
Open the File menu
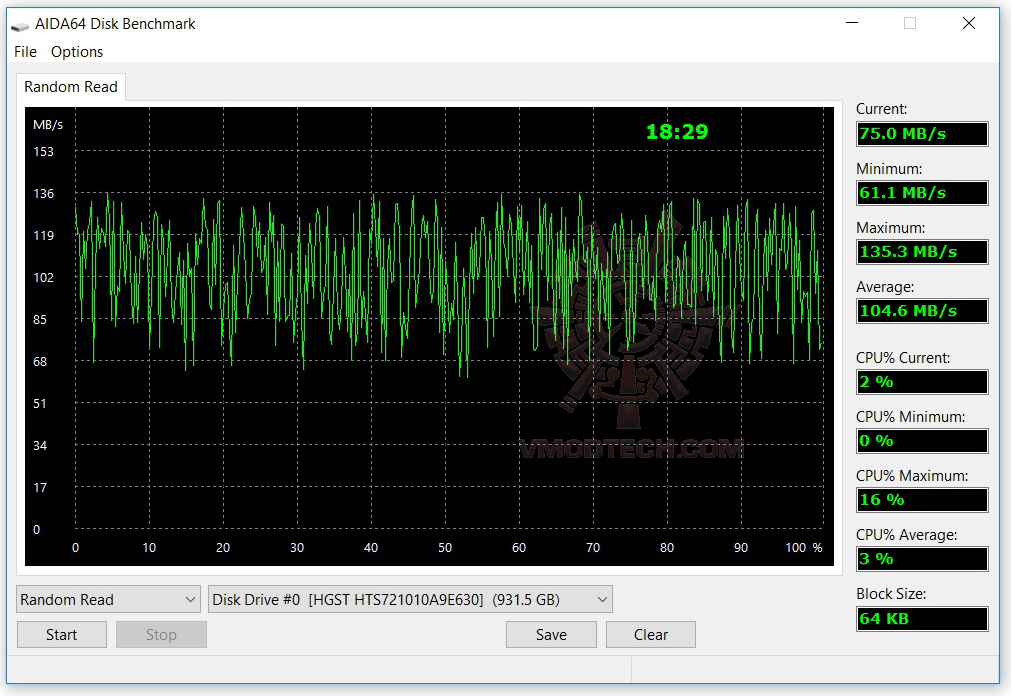pyautogui.click(x=24, y=51)
